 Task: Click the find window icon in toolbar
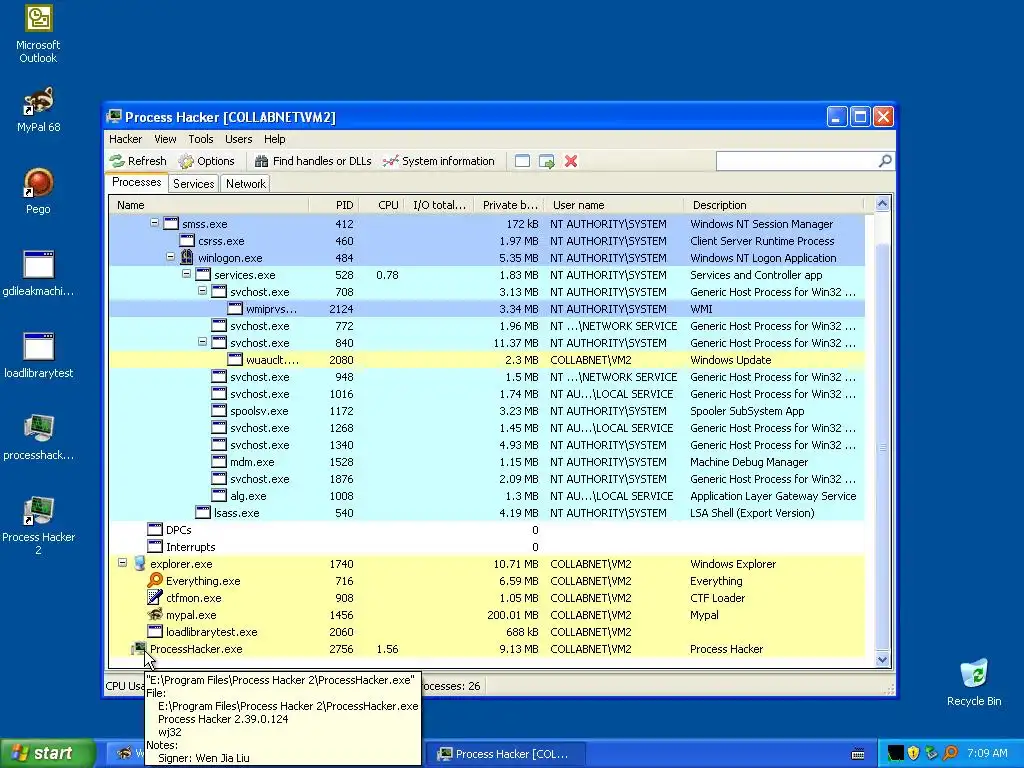(522, 161)
